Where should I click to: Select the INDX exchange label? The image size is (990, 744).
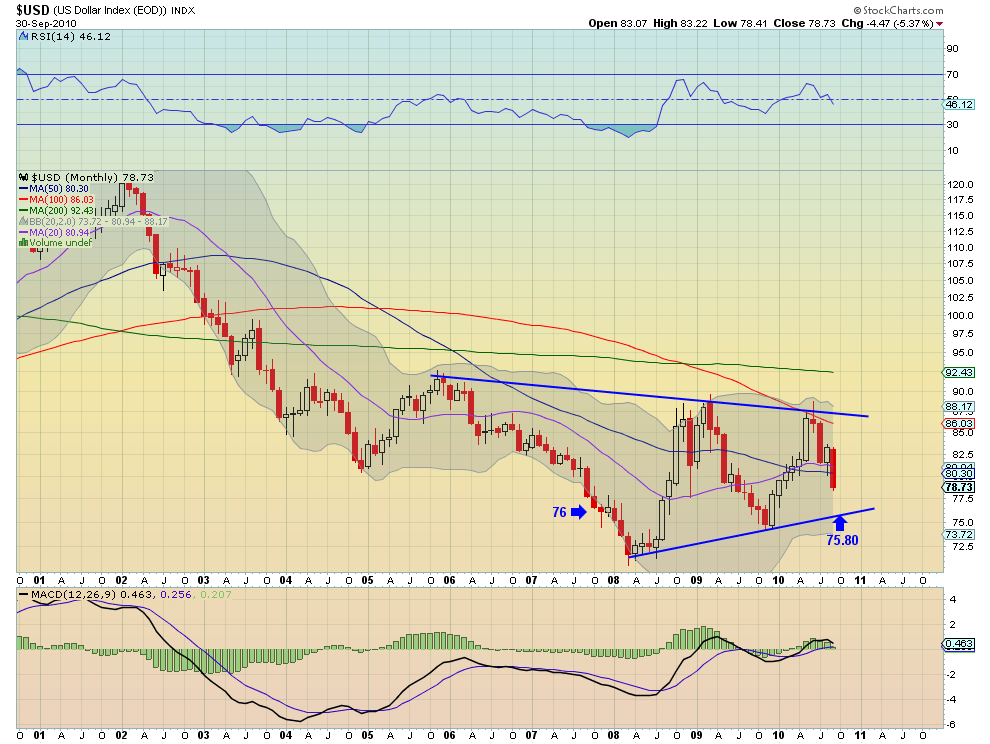(183, 11)
